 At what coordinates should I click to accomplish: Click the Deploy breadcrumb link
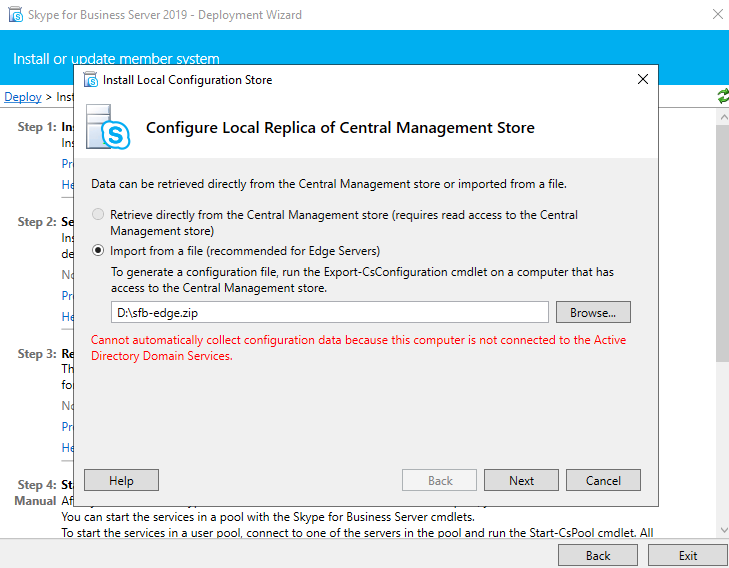pos(22,97)
